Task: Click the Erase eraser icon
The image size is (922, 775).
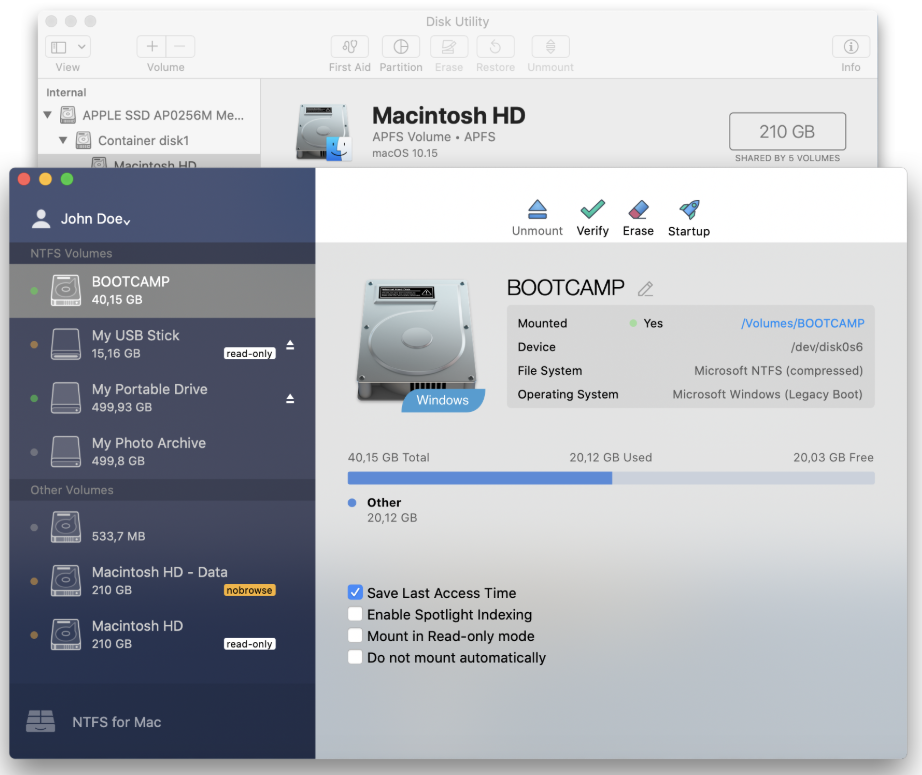Action: pos(638,209)
